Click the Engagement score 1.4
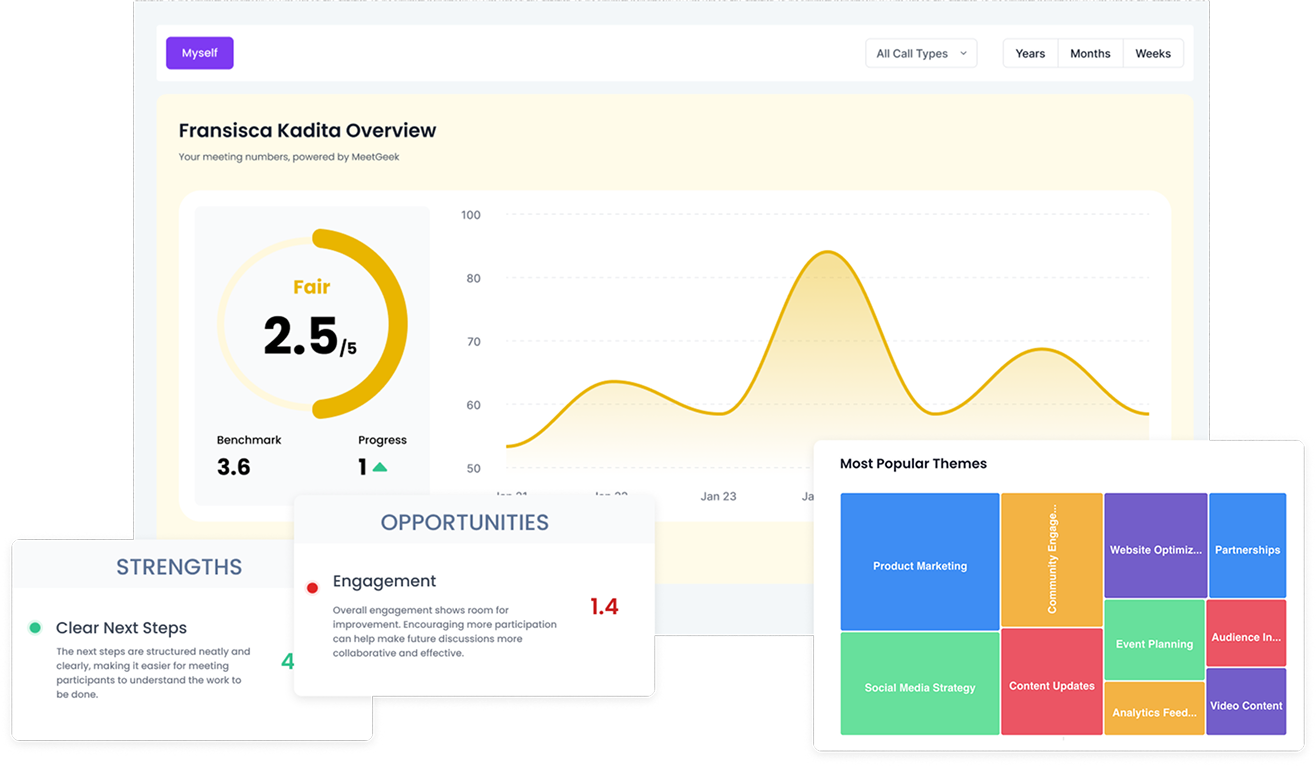1316x766 pixels. pyautogui.click(x=604, y=606)
